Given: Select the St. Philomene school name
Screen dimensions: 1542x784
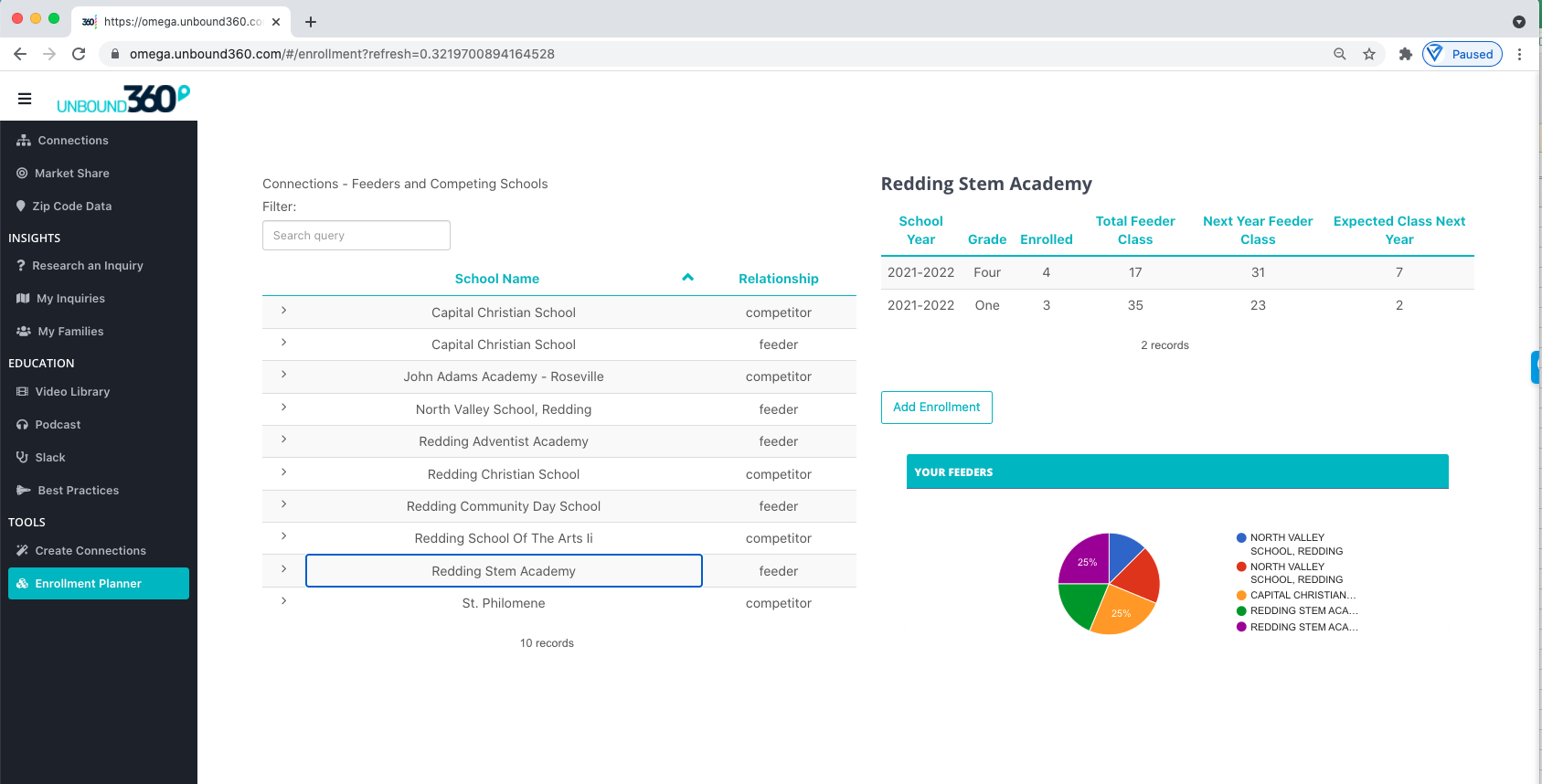Looking at the screenshot, I should tap(504, 603).
